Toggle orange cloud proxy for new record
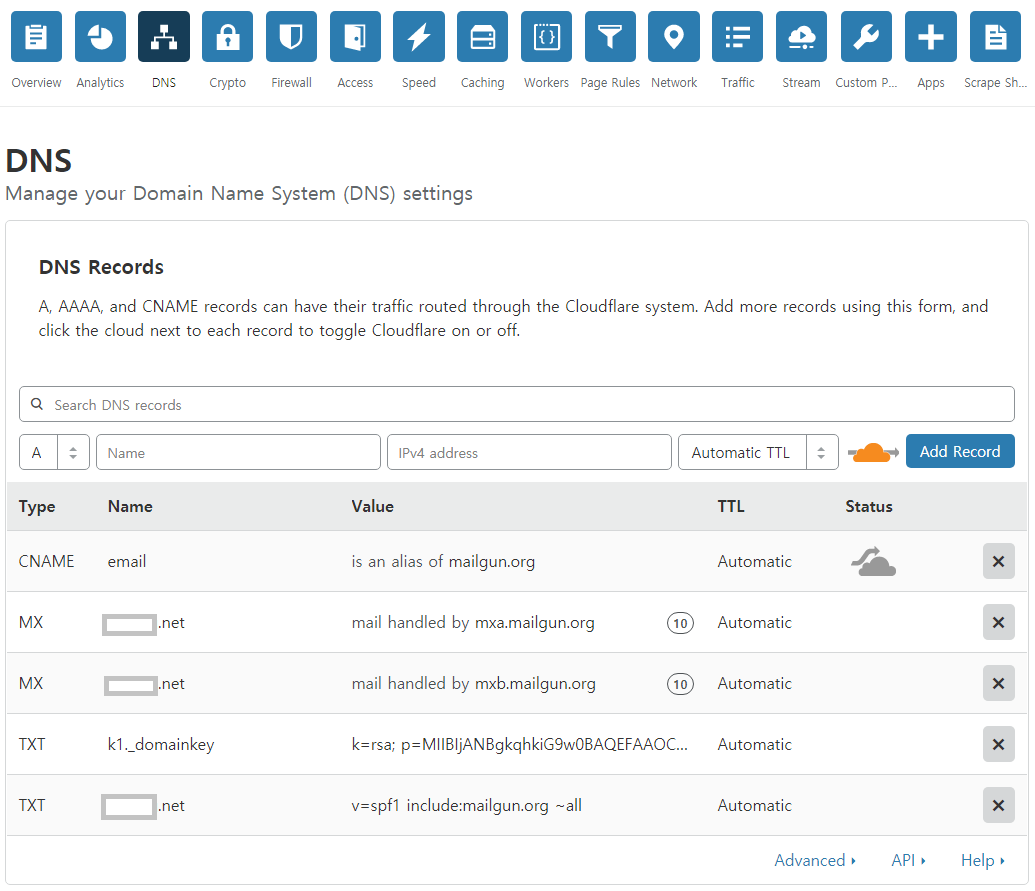The height and width of the screenshot is (891, 1035). coord(873,453)
